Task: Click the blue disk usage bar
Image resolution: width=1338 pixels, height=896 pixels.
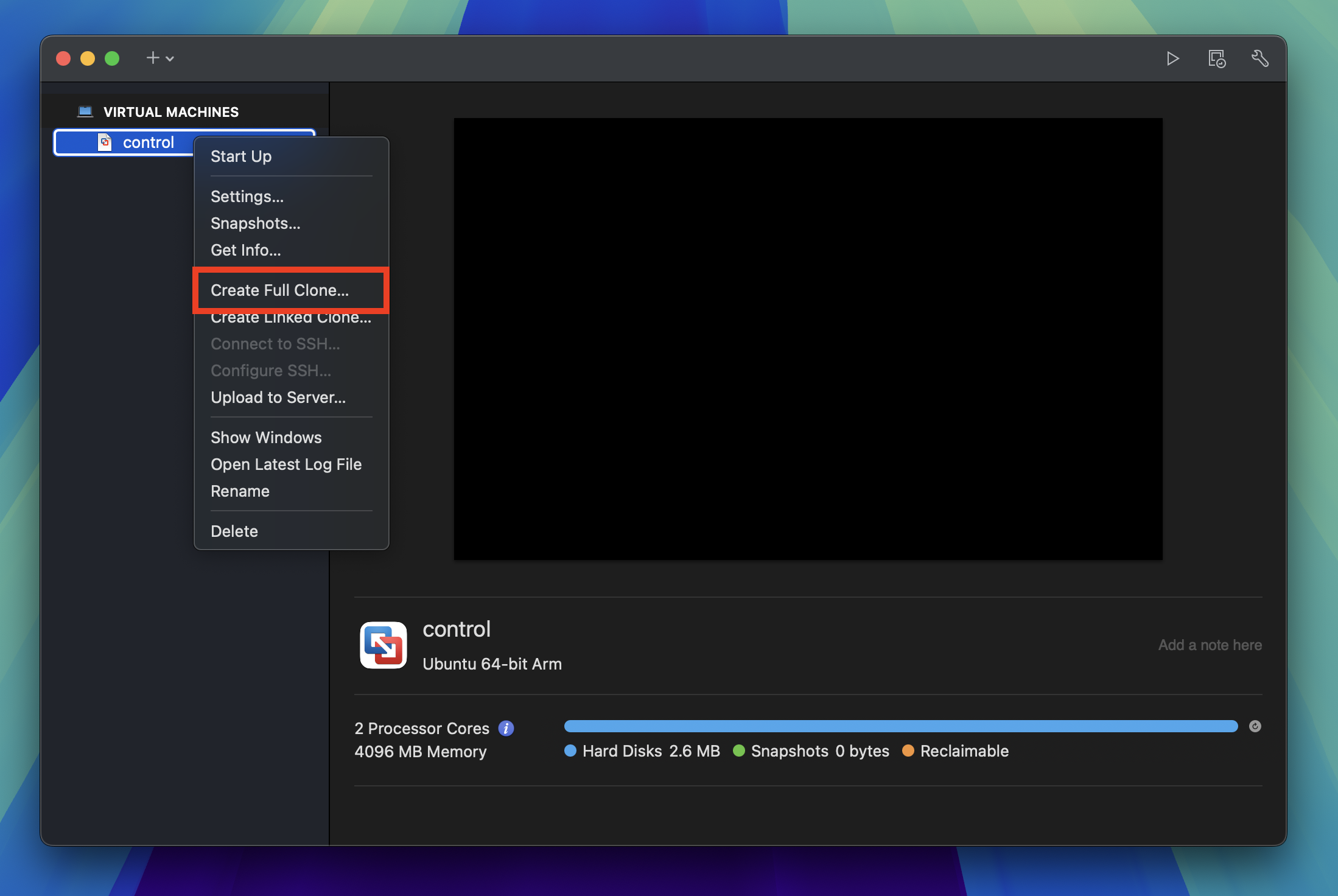Action: point(901,726)
